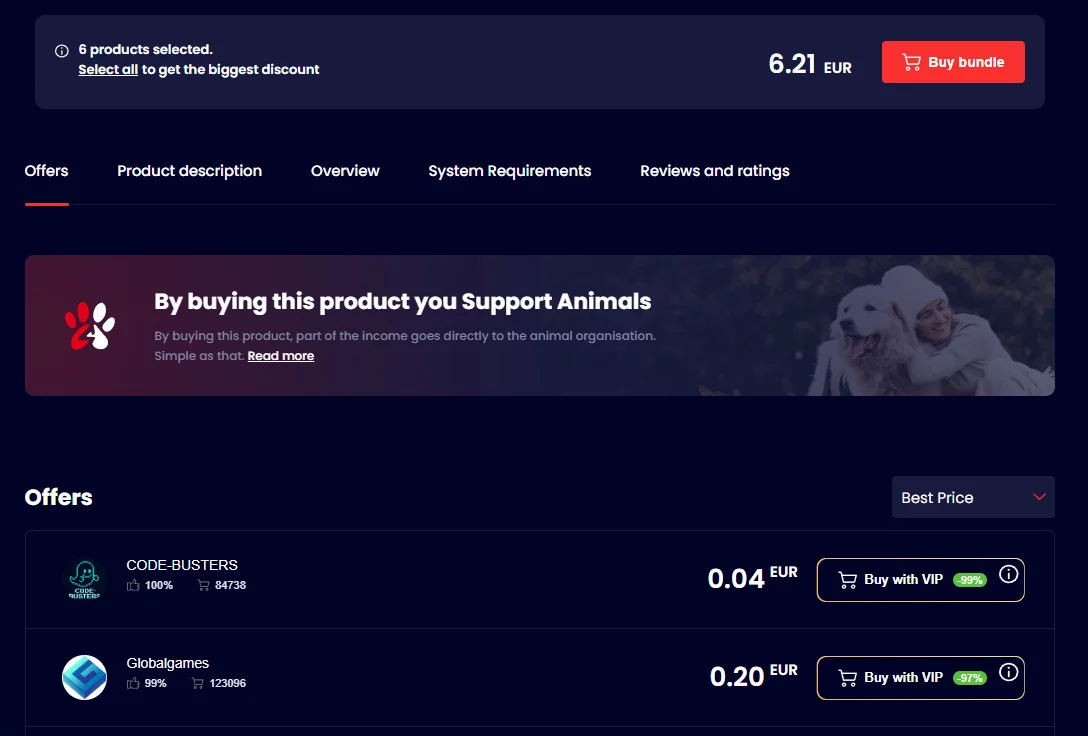
Task: View the Reviews and ratings tab
Action: (x=714, y=171)
